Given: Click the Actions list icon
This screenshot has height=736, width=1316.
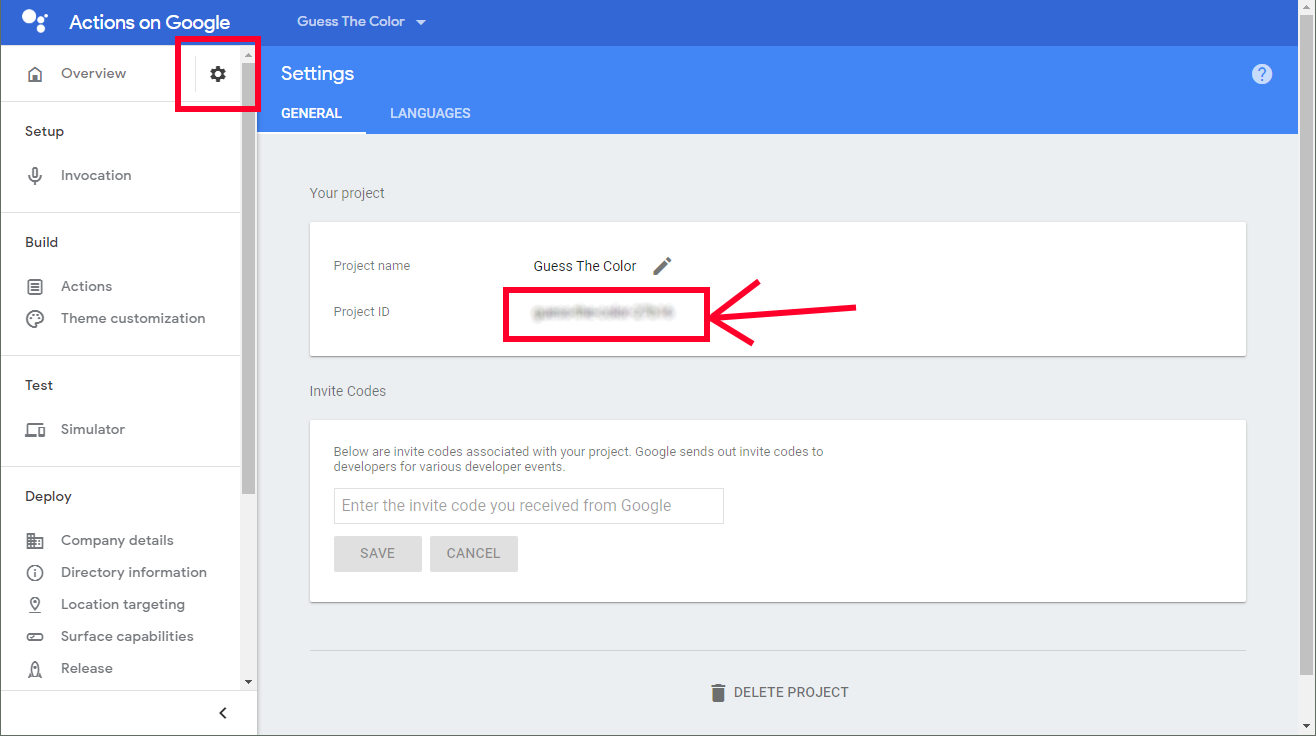Looking at the screenshot, I should point(35,287).
